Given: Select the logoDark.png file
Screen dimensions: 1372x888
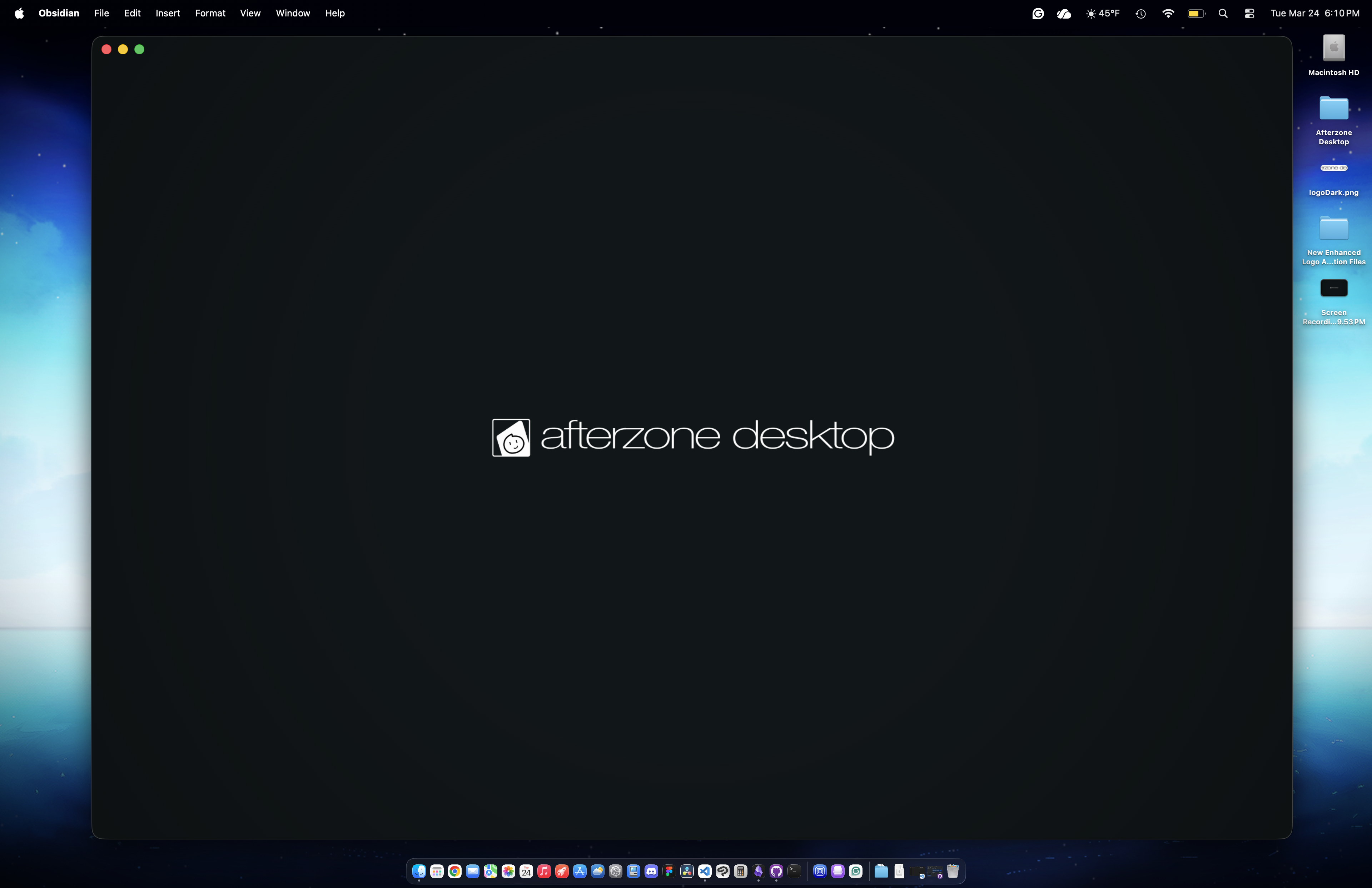Looking at the screenshot, I should tap(1333, 168).
